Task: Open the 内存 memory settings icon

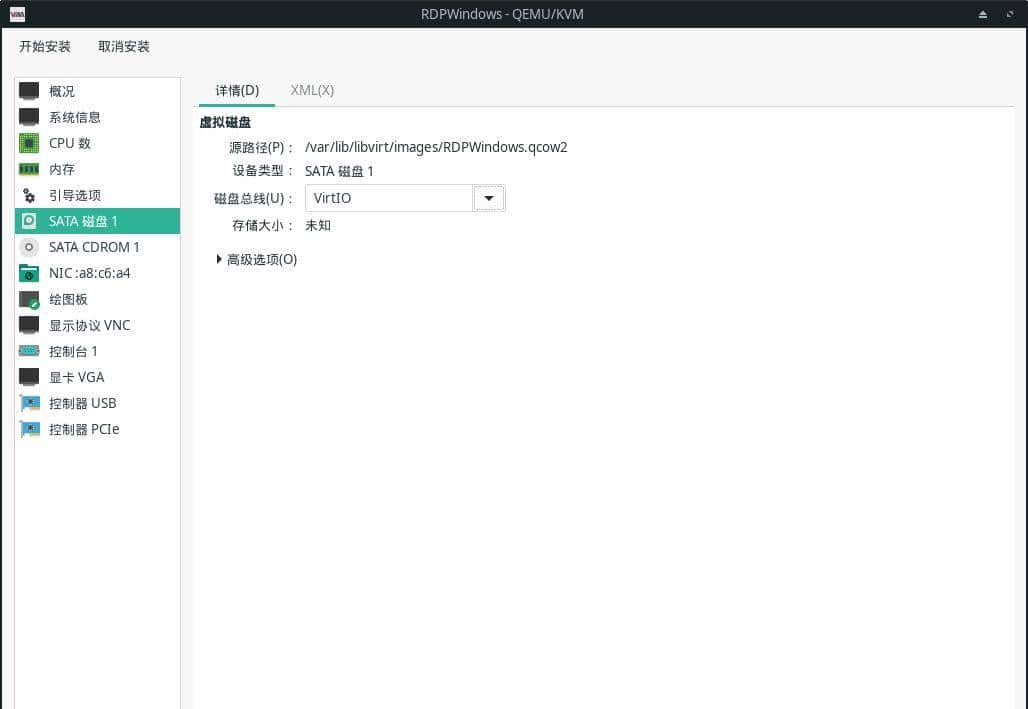Action: pos(29,169)
